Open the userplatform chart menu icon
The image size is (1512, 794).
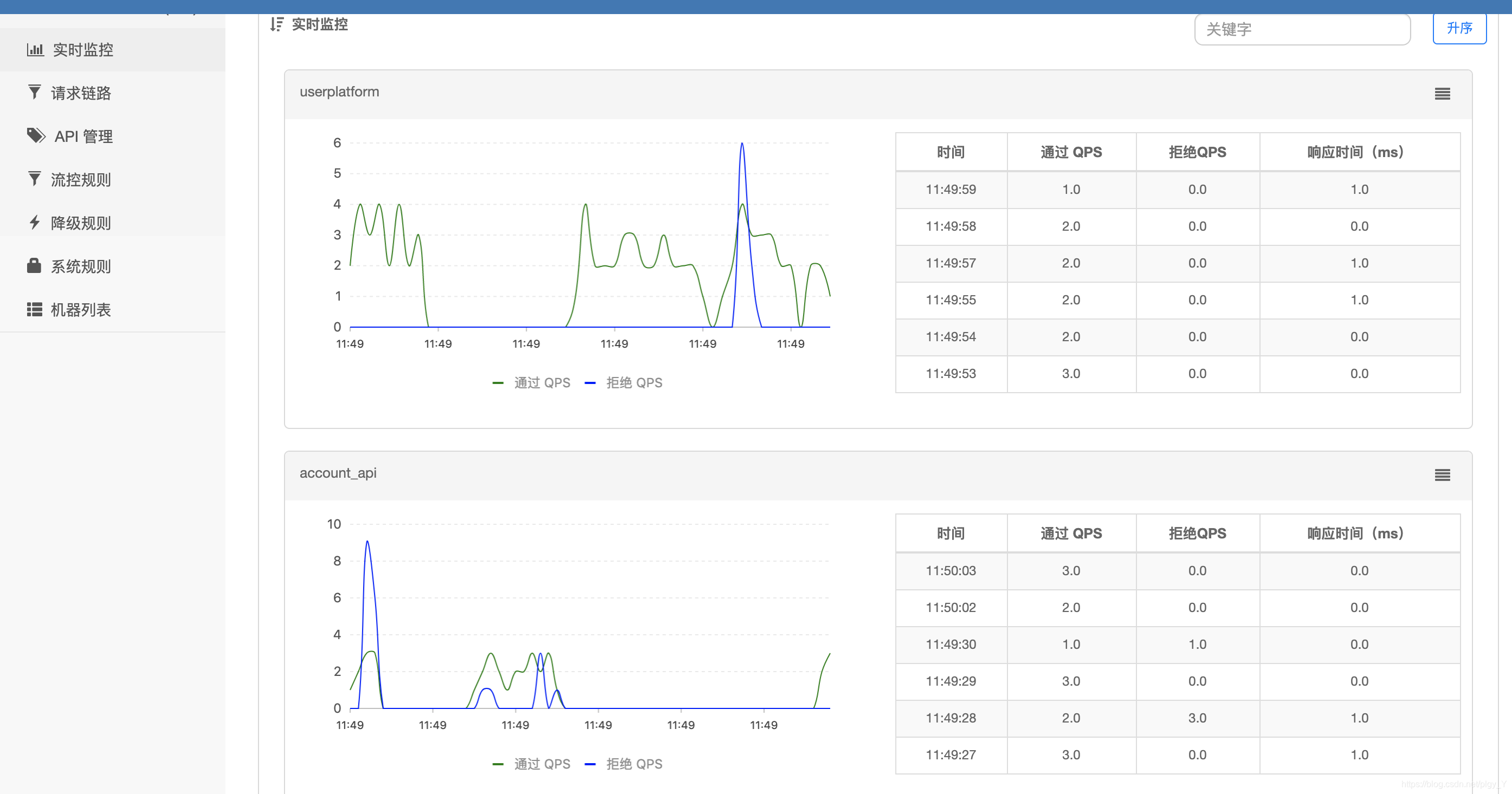pyautogui.click(x=1442, y=94)
